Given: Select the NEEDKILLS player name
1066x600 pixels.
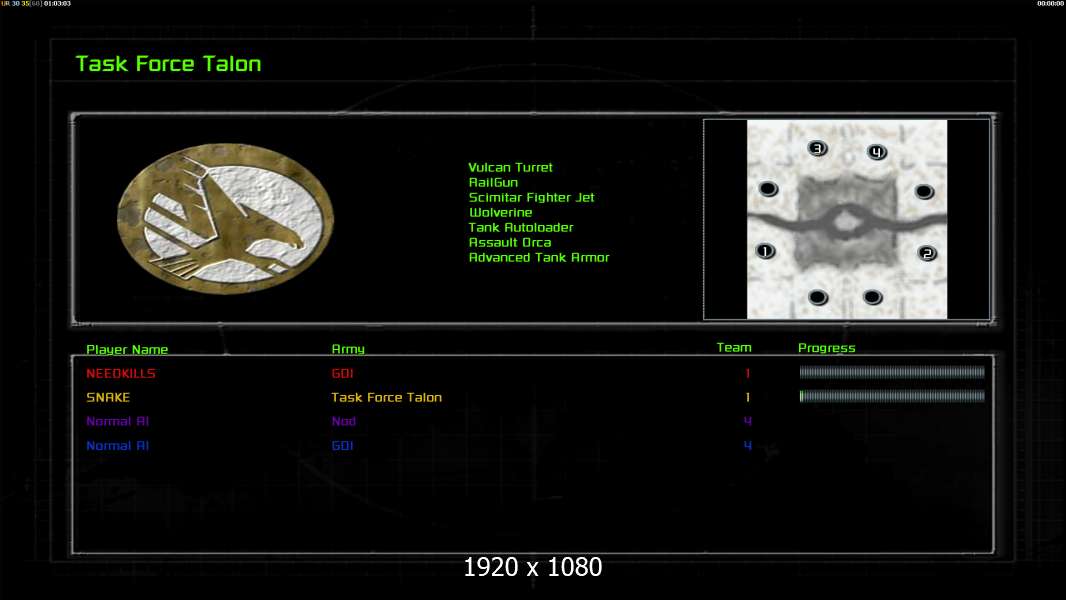Looking at the screenshot, I should (x=121, y=374).
